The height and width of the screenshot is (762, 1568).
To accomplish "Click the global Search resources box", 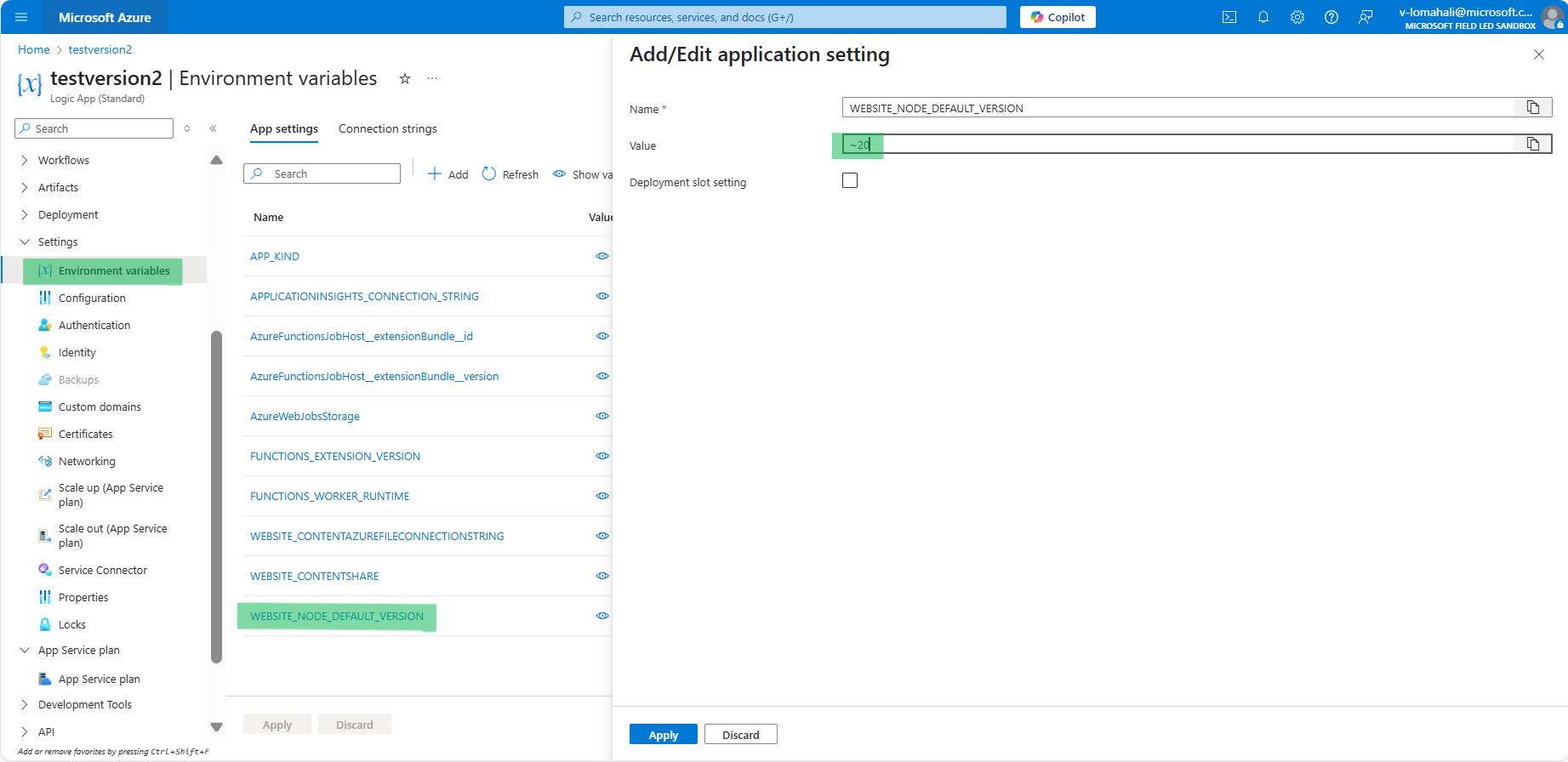I will click(x=784, y=17).
